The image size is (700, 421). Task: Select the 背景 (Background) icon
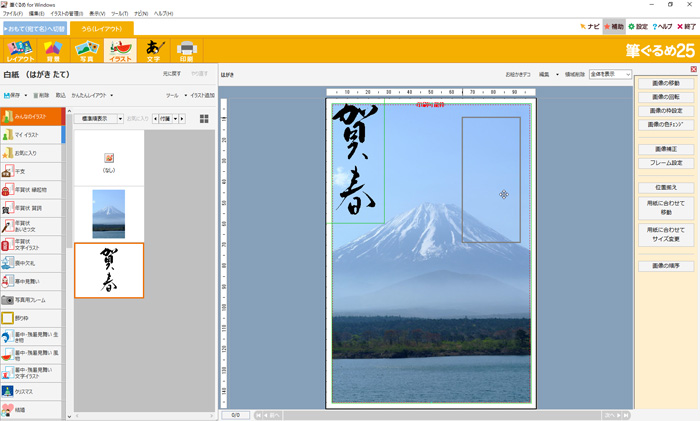click(x=53, y=50)
